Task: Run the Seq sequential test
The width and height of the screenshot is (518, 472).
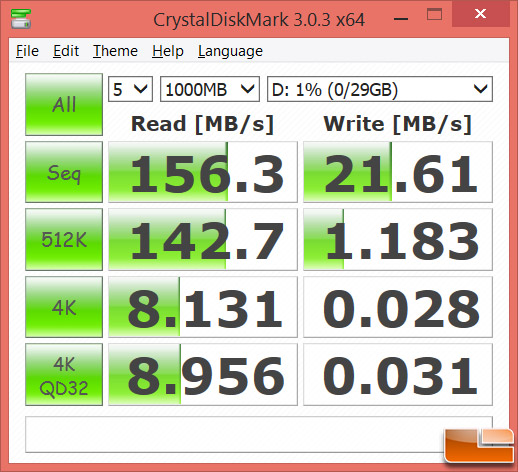Action: [x=64, y=172]
